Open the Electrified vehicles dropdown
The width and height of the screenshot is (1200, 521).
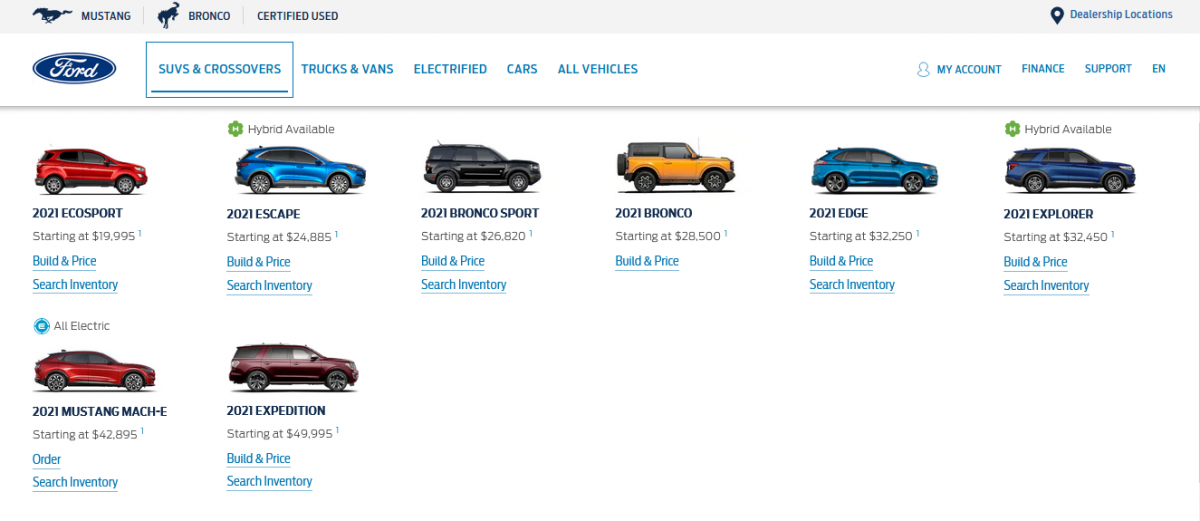[x=450, y=69]
